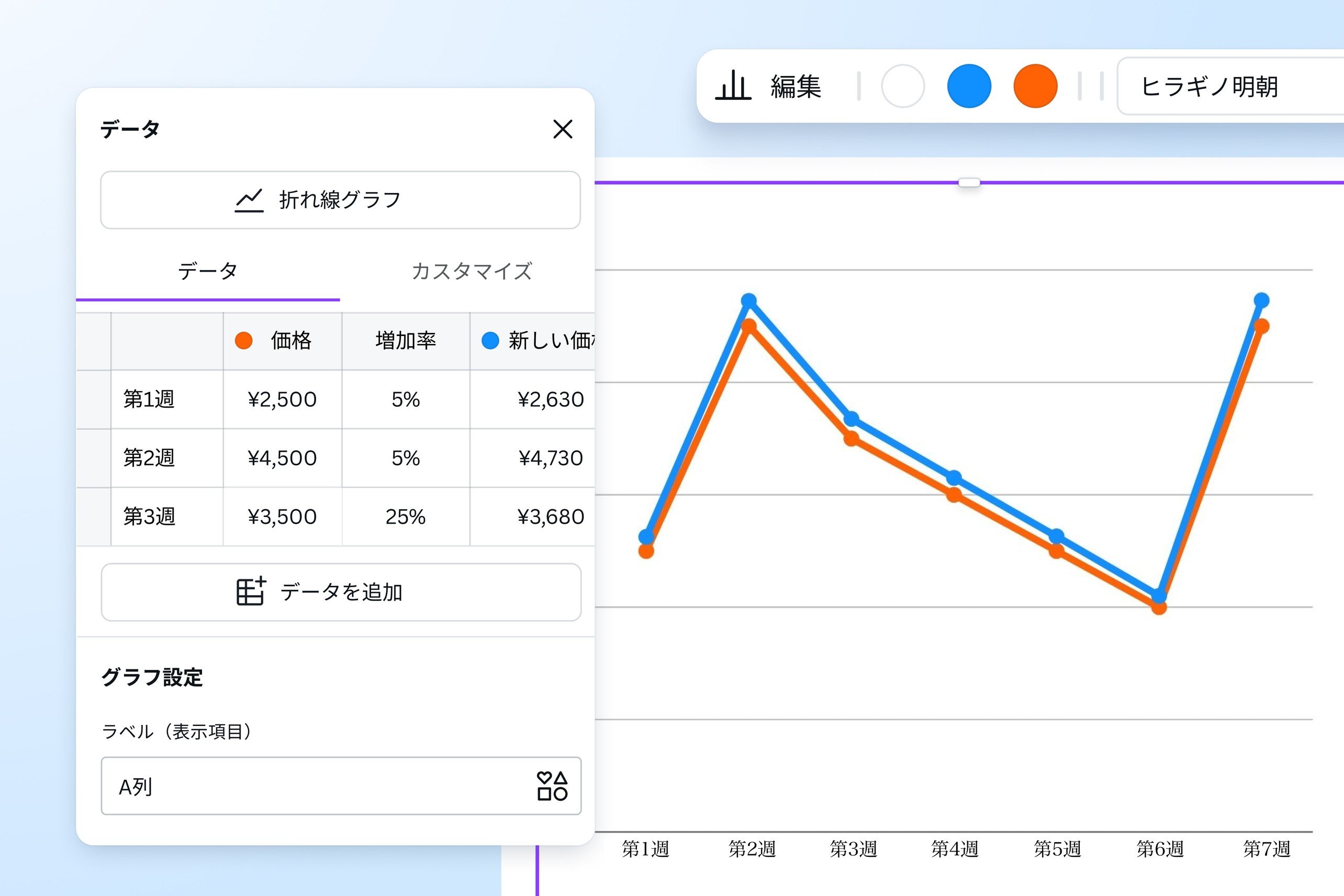This screenshot has height=896, width=1344.
Task: Click the 第3週 row label in the table
Action: (150, 517)
